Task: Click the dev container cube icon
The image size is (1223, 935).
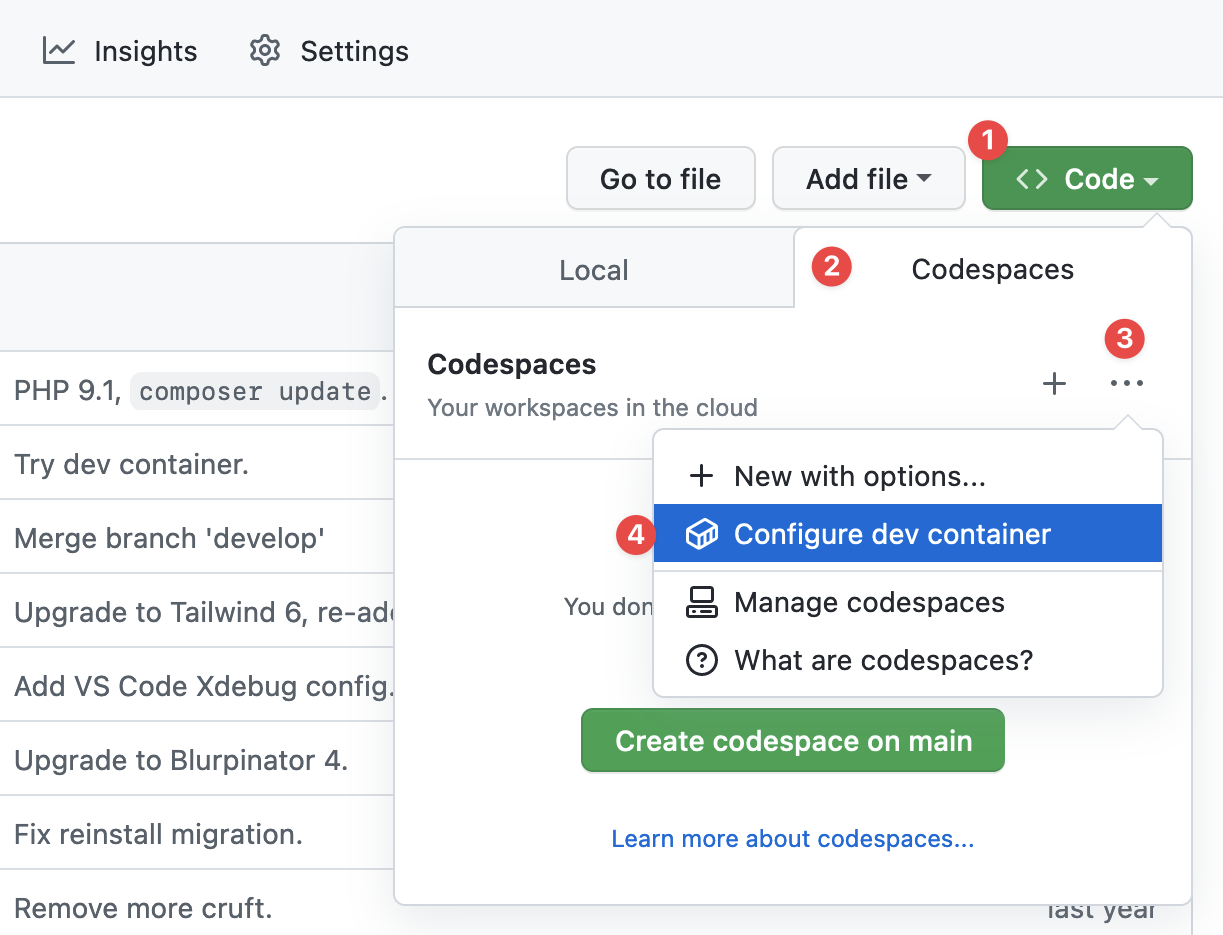Action: click(702, 534)
